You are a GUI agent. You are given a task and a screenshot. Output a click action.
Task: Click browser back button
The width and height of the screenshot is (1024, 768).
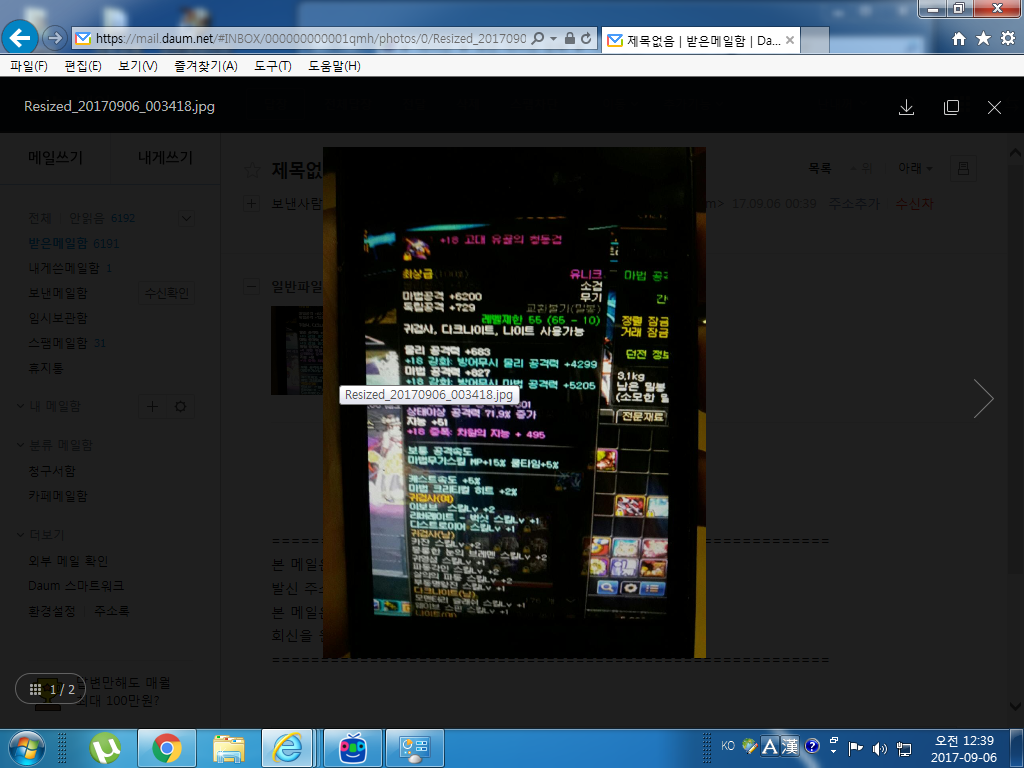(20, 38)
